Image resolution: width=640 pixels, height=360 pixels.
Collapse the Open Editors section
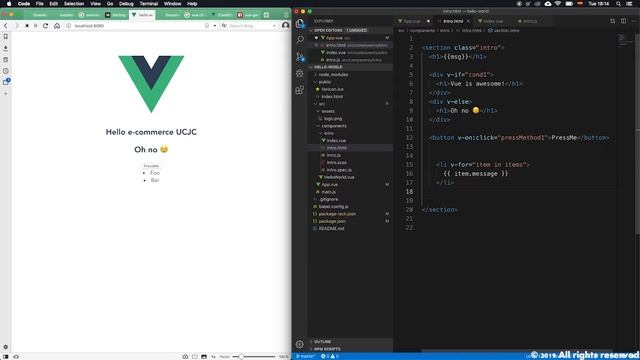tap(311, 30)
